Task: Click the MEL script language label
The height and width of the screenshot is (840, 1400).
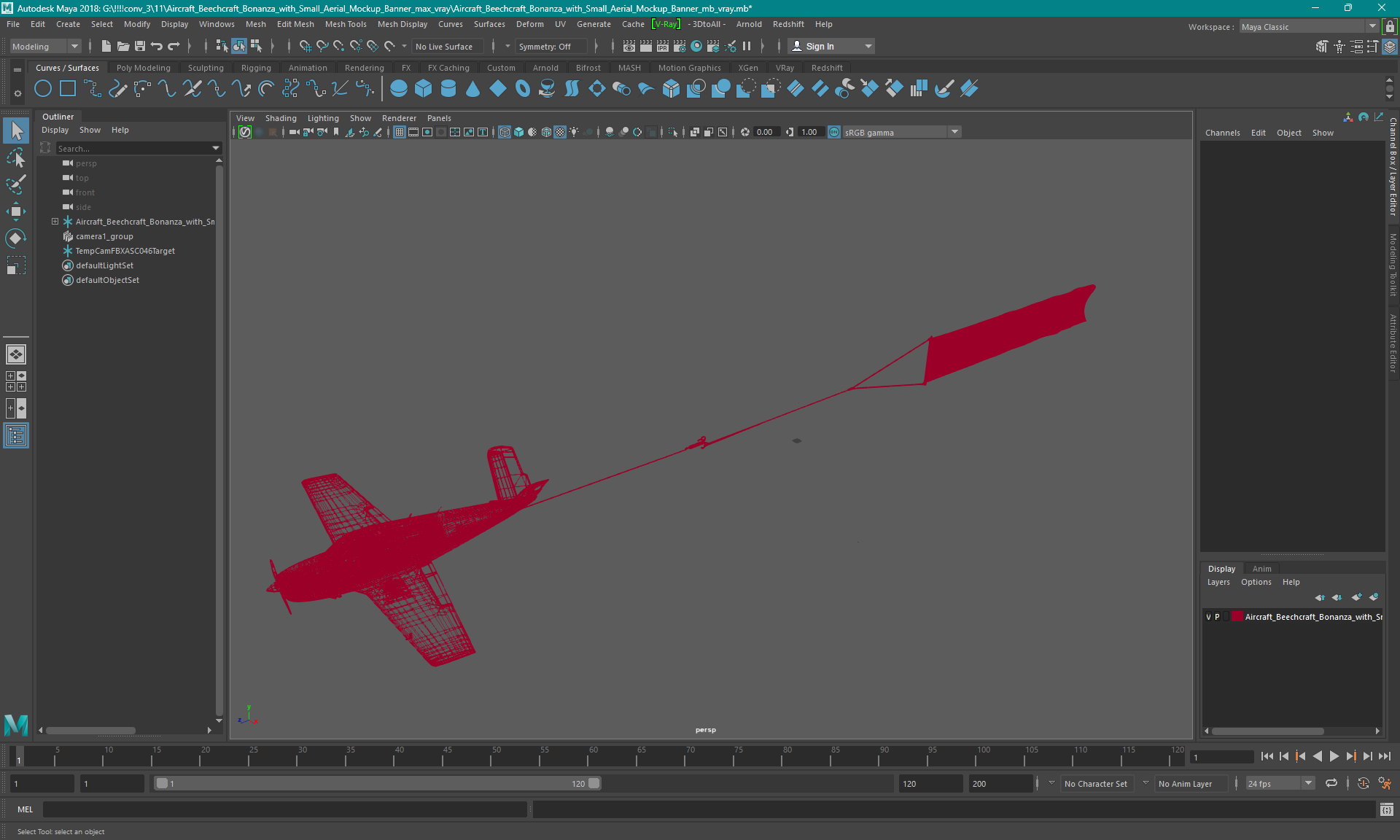Action: click(x=26, y=809)
